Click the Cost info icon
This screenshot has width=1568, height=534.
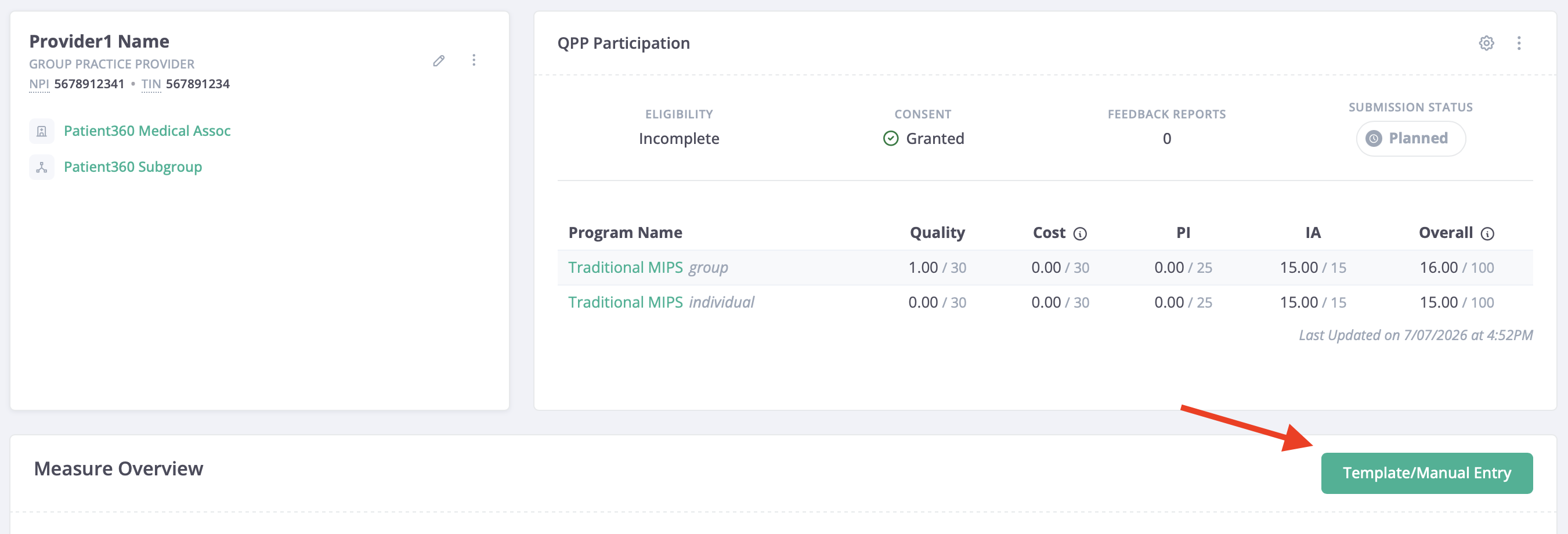pos(1080,234)
